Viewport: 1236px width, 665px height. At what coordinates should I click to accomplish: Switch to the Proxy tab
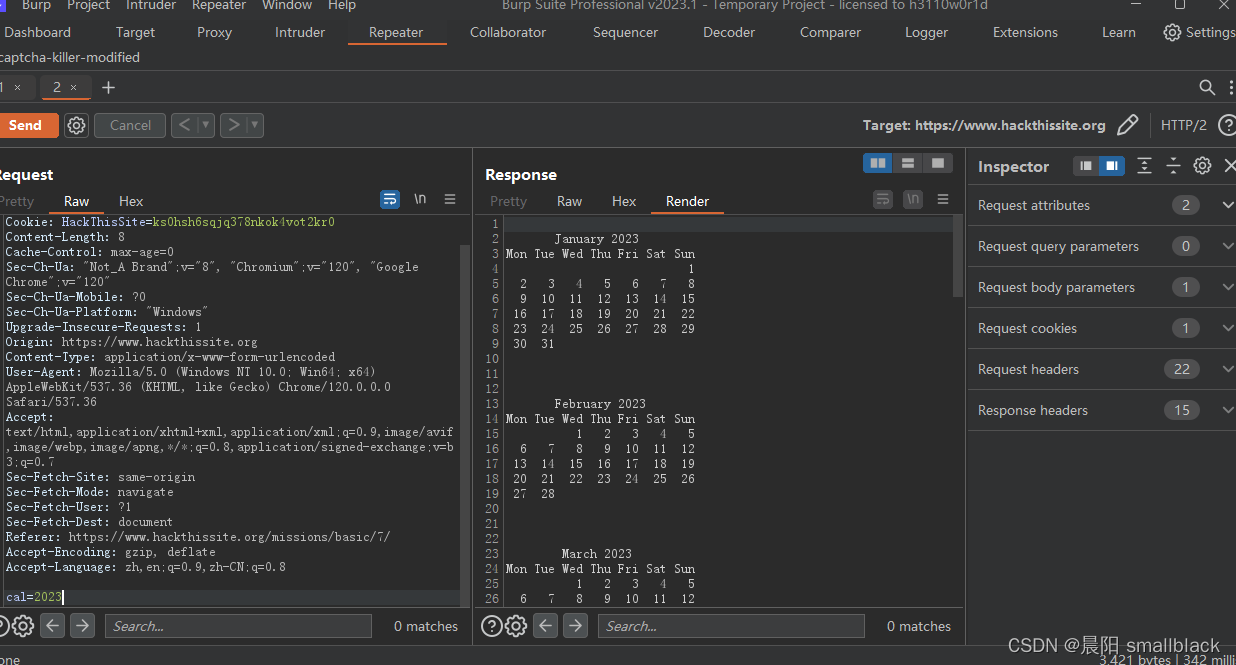point(214,32)
